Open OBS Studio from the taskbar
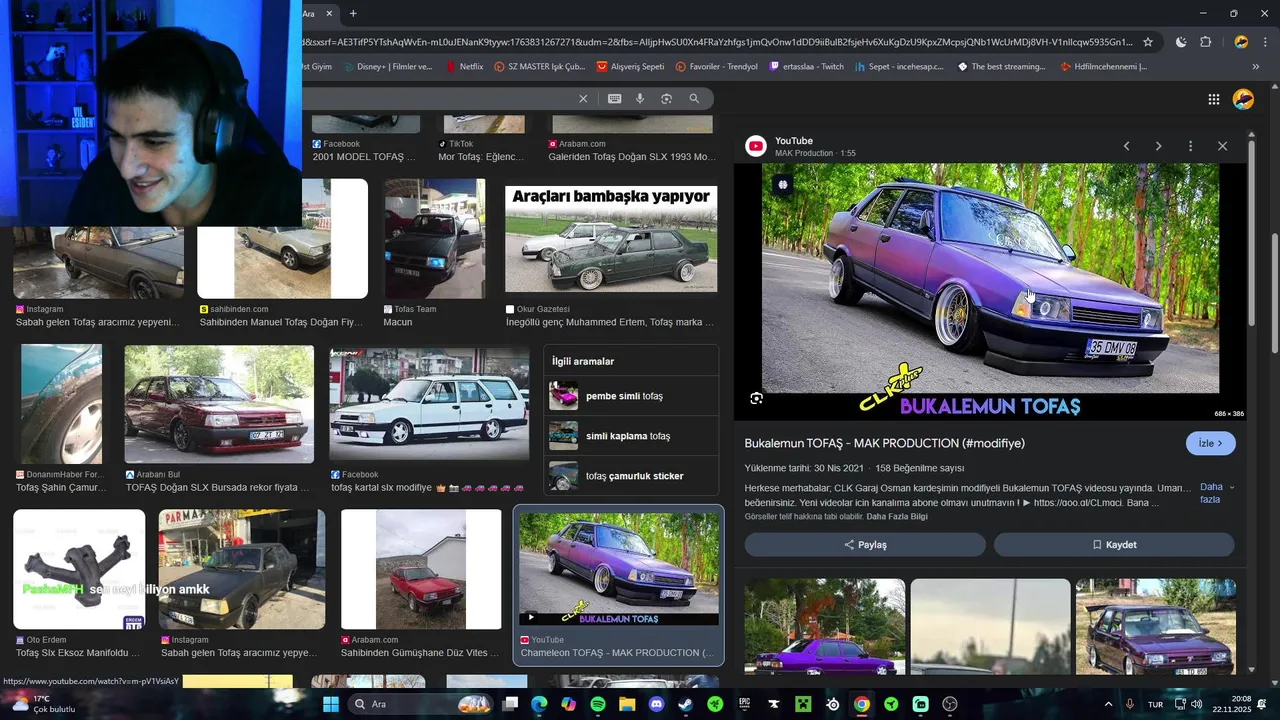This screenshot has width=1280, height=720. (950, 704)
